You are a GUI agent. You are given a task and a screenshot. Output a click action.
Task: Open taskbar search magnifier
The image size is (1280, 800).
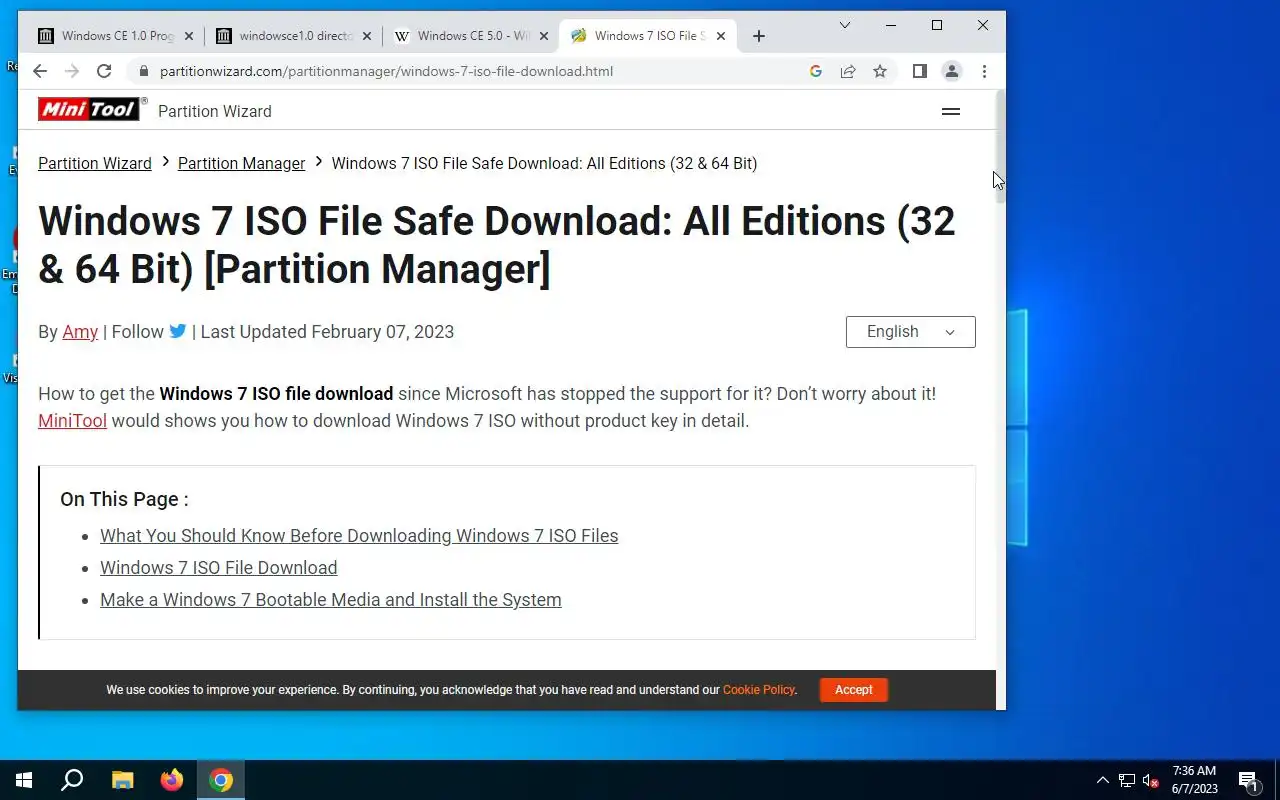click(x=72, y=780)
